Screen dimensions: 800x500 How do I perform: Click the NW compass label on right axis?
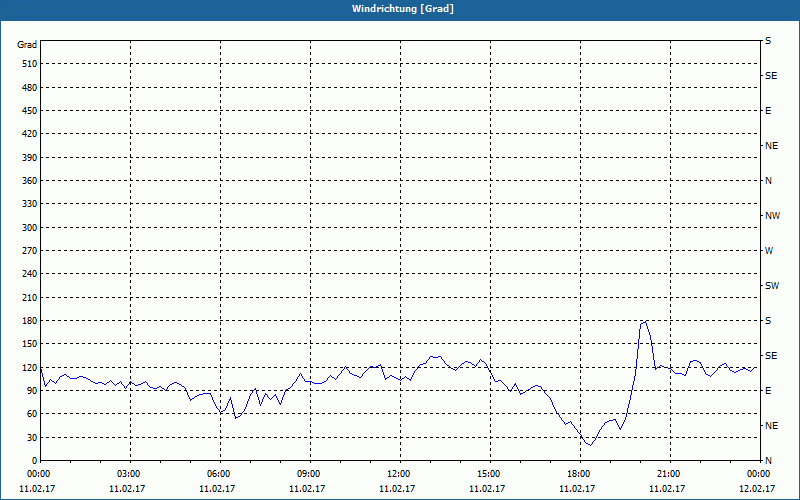pyautogui.click(x=772, y=216)
